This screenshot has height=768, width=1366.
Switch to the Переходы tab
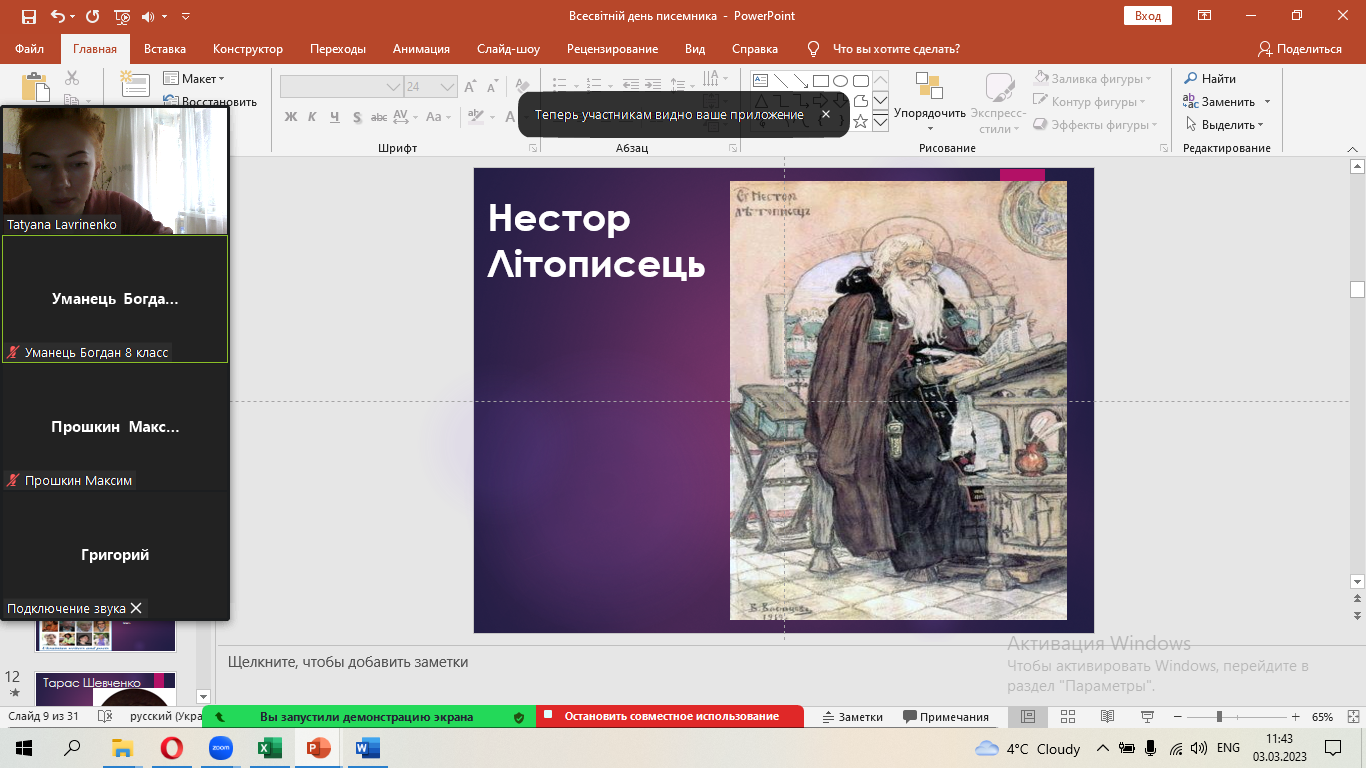338,49
